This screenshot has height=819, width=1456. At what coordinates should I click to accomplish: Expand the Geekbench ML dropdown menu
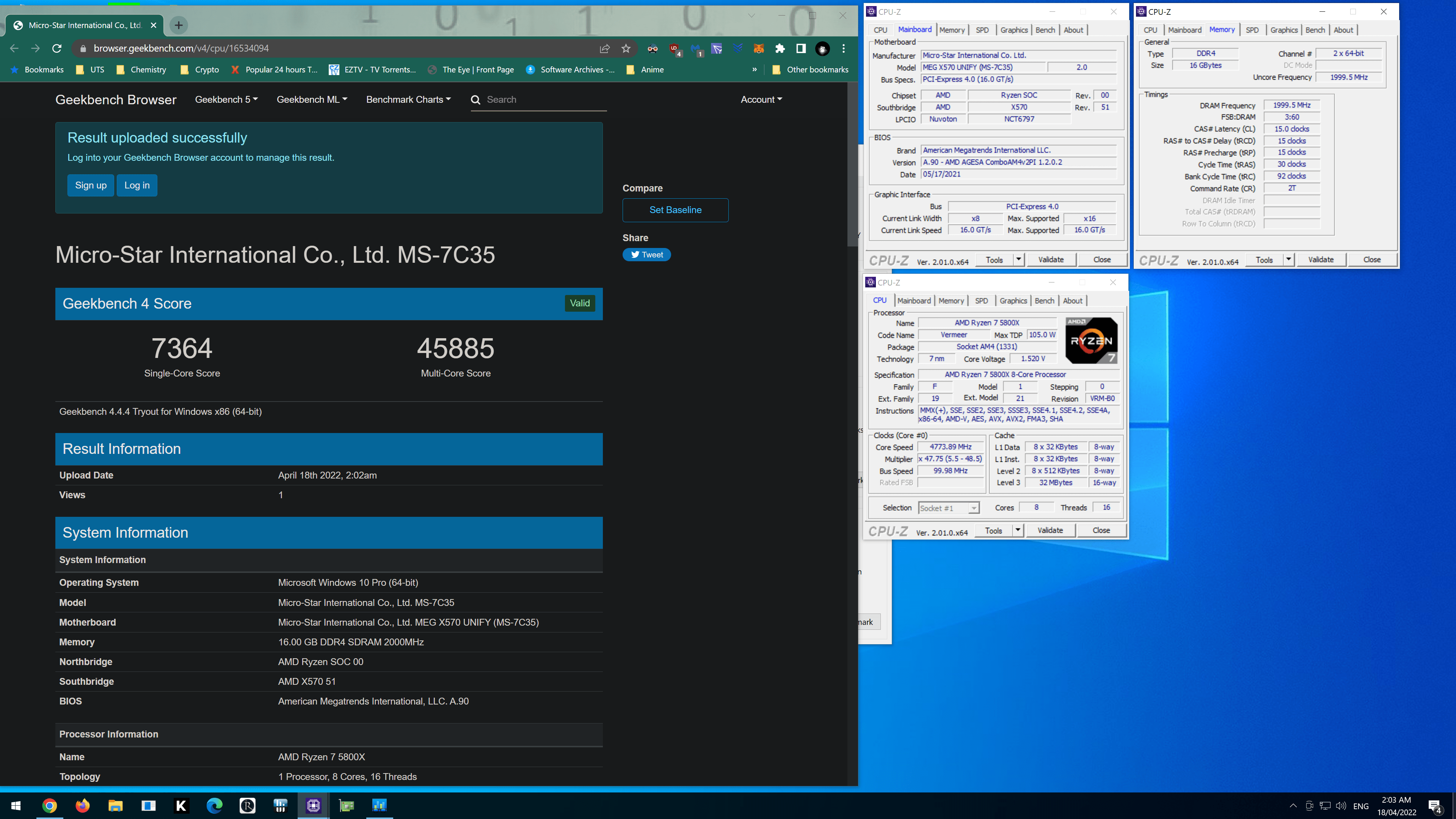pos(312,99)
